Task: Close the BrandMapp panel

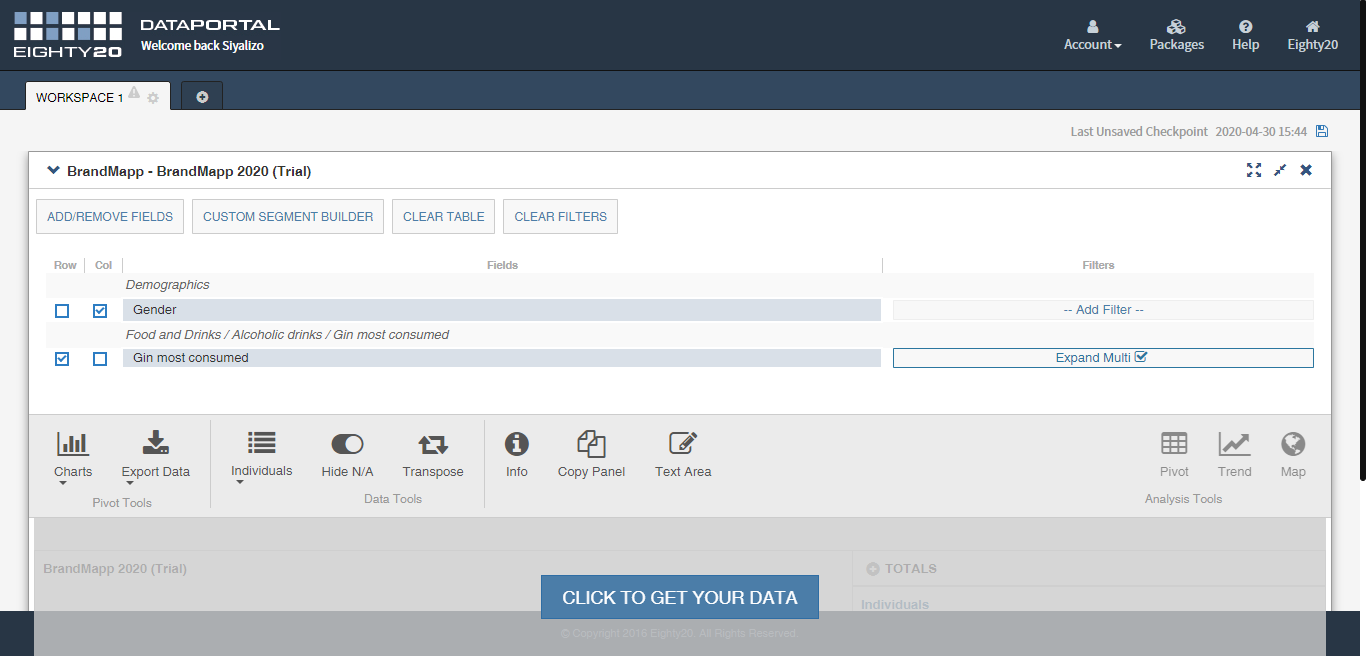Action: [x=1306, y=170]
